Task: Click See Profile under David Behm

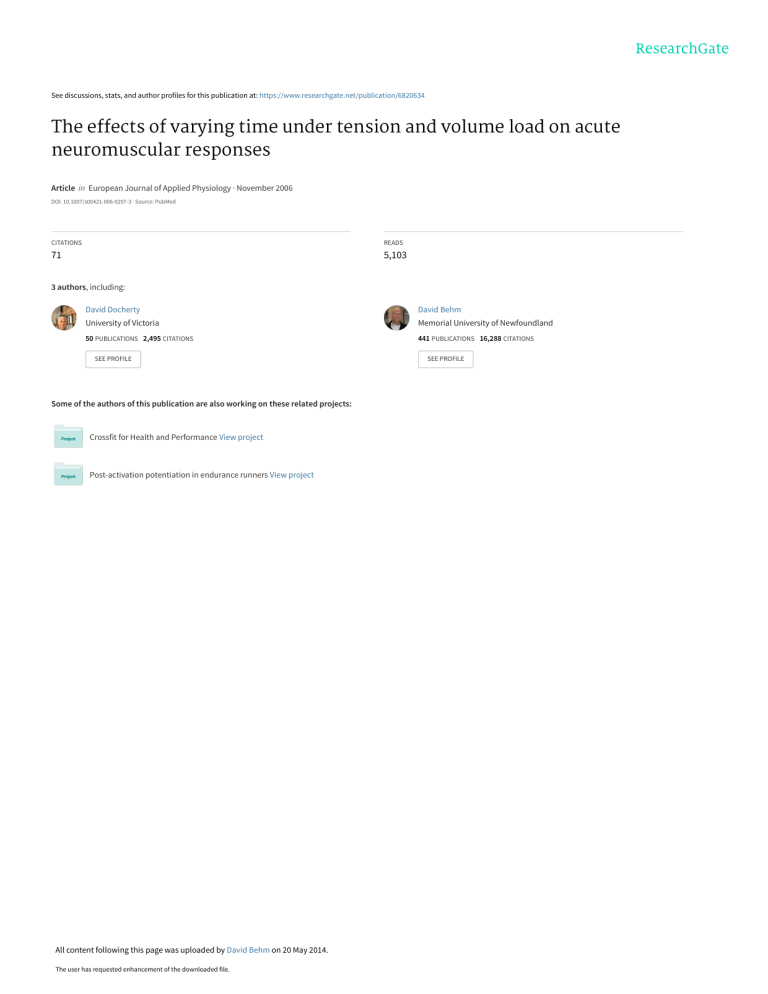Action: pos(446,359)
